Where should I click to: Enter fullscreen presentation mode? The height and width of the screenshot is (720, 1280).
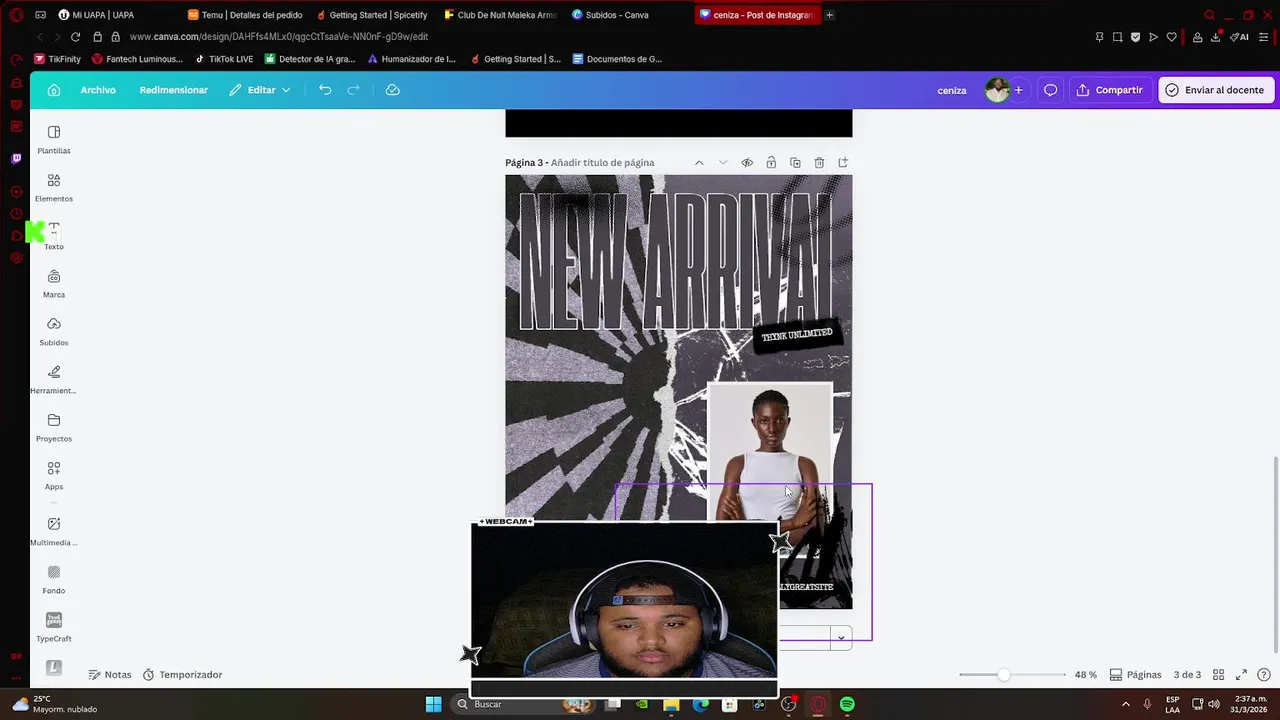(x=1241, y=675)
